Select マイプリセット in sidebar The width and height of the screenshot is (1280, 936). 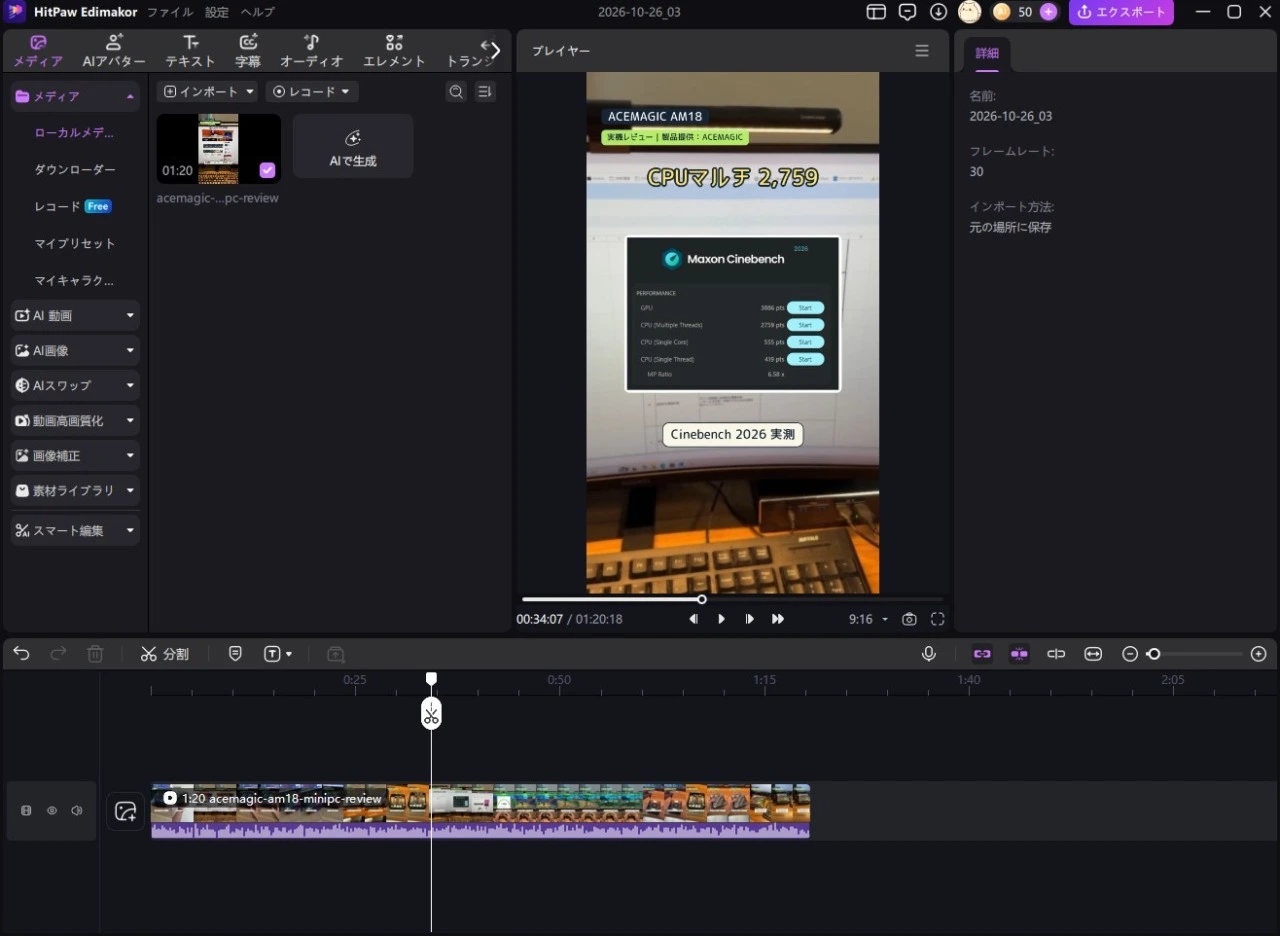tap(75, 244)
